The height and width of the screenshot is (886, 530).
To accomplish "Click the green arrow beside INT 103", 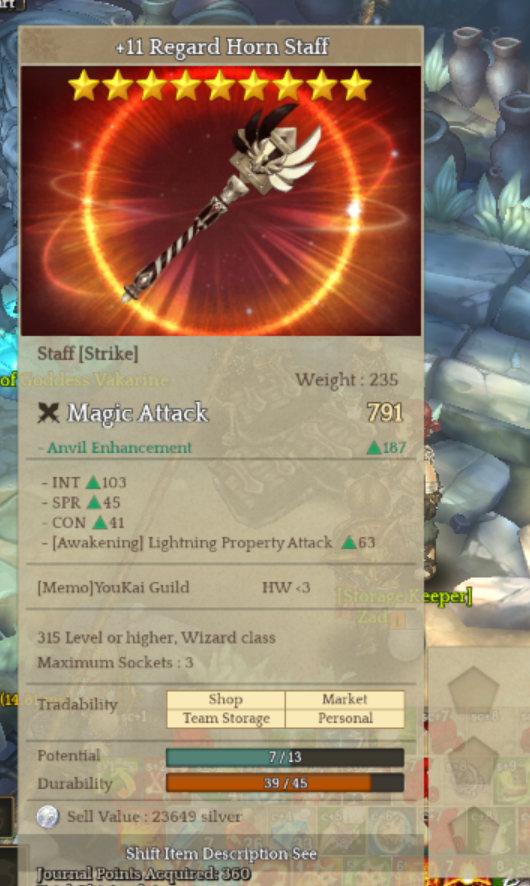I will 93,482.
